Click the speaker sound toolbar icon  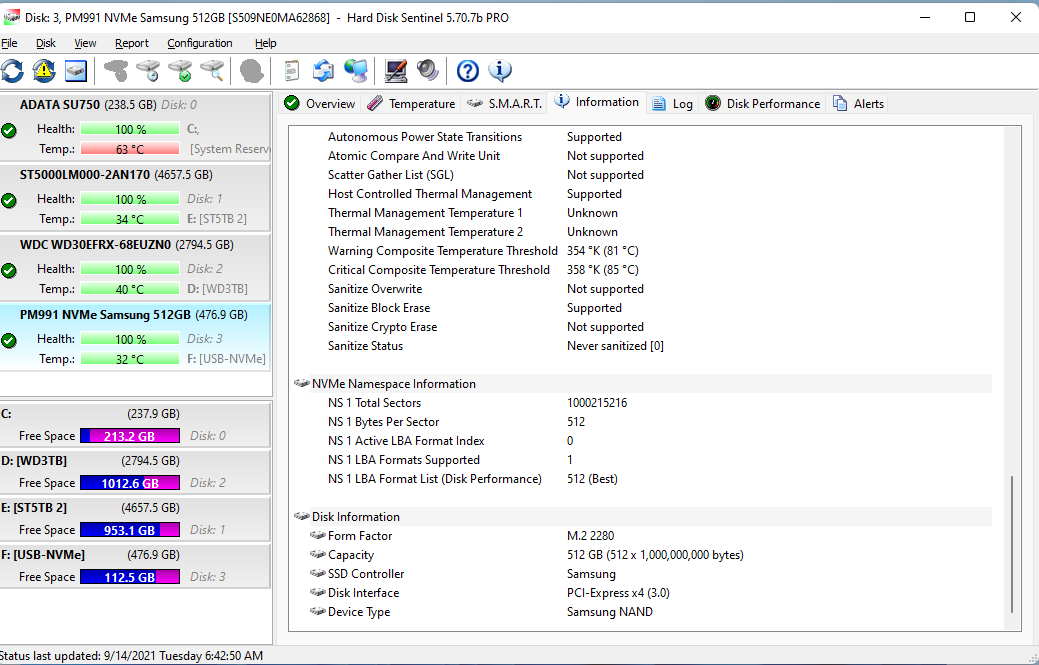(x=427, y=71)
